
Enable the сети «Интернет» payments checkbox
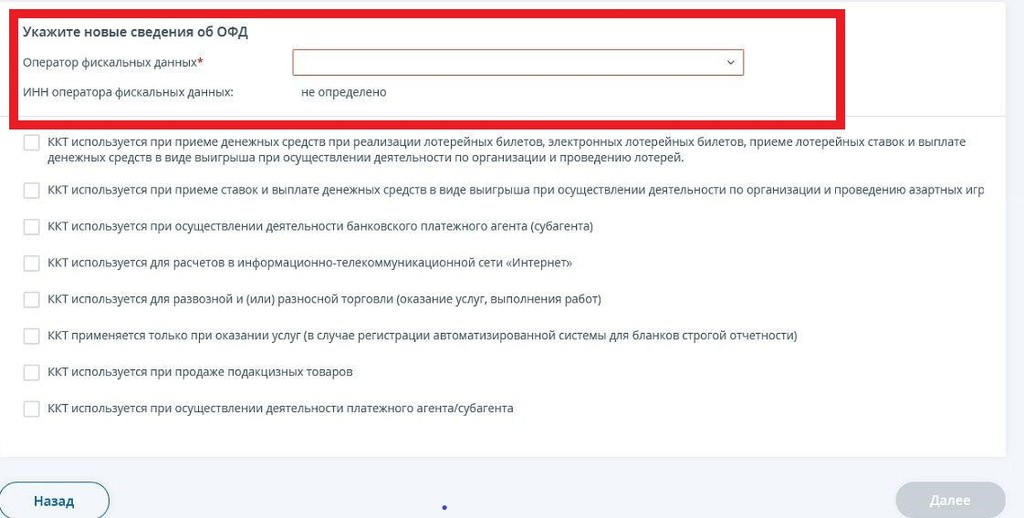[31, 263]
